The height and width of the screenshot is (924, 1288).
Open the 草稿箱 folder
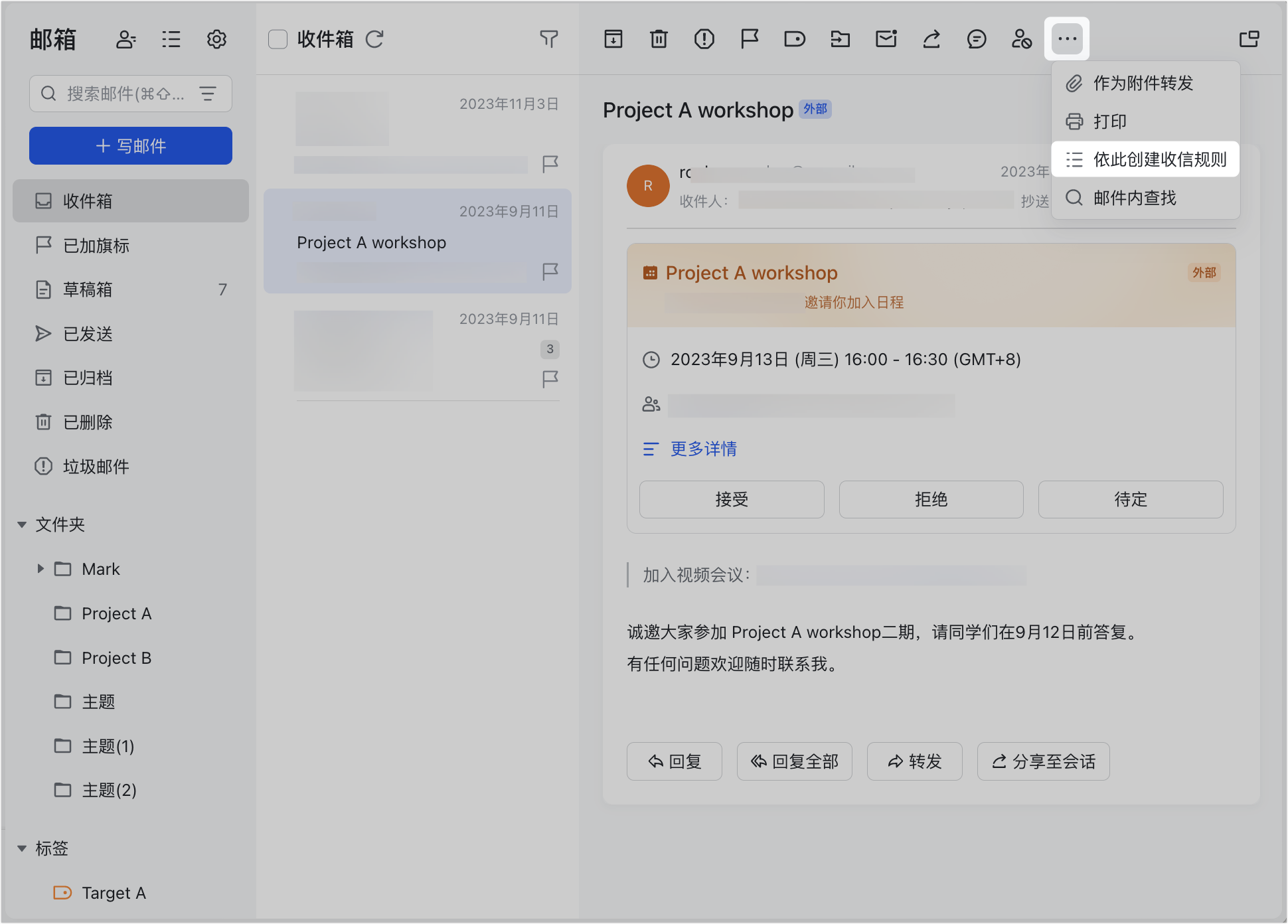pyautogui.click(x=131, y=289)
